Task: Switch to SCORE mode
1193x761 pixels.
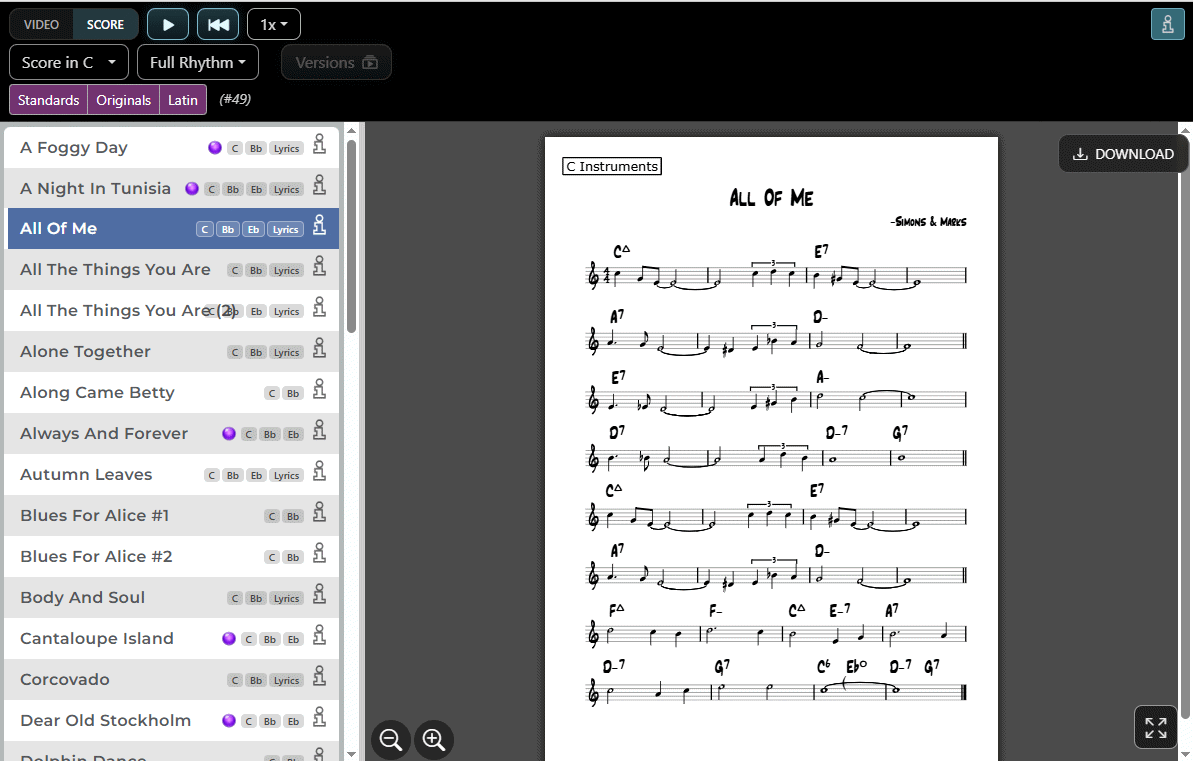Action: tap(105, 24)
